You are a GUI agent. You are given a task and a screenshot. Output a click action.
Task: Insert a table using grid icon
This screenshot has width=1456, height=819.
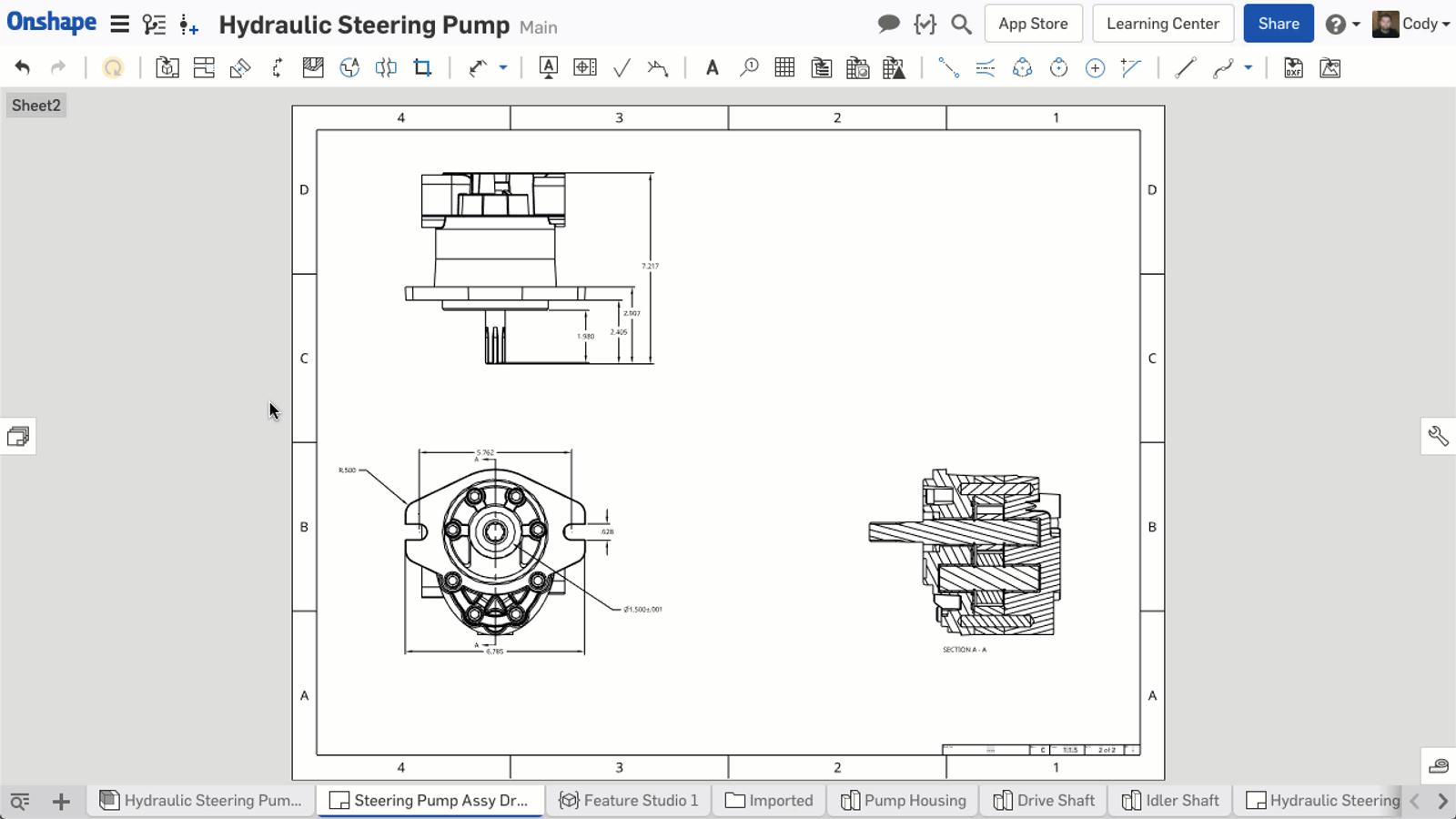784,67
